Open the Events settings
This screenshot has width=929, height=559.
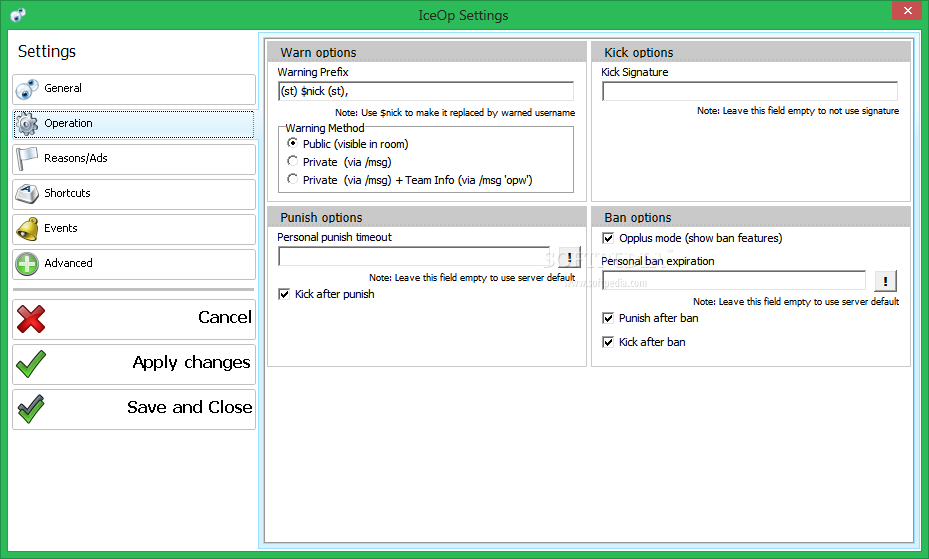tap(134, 229)
